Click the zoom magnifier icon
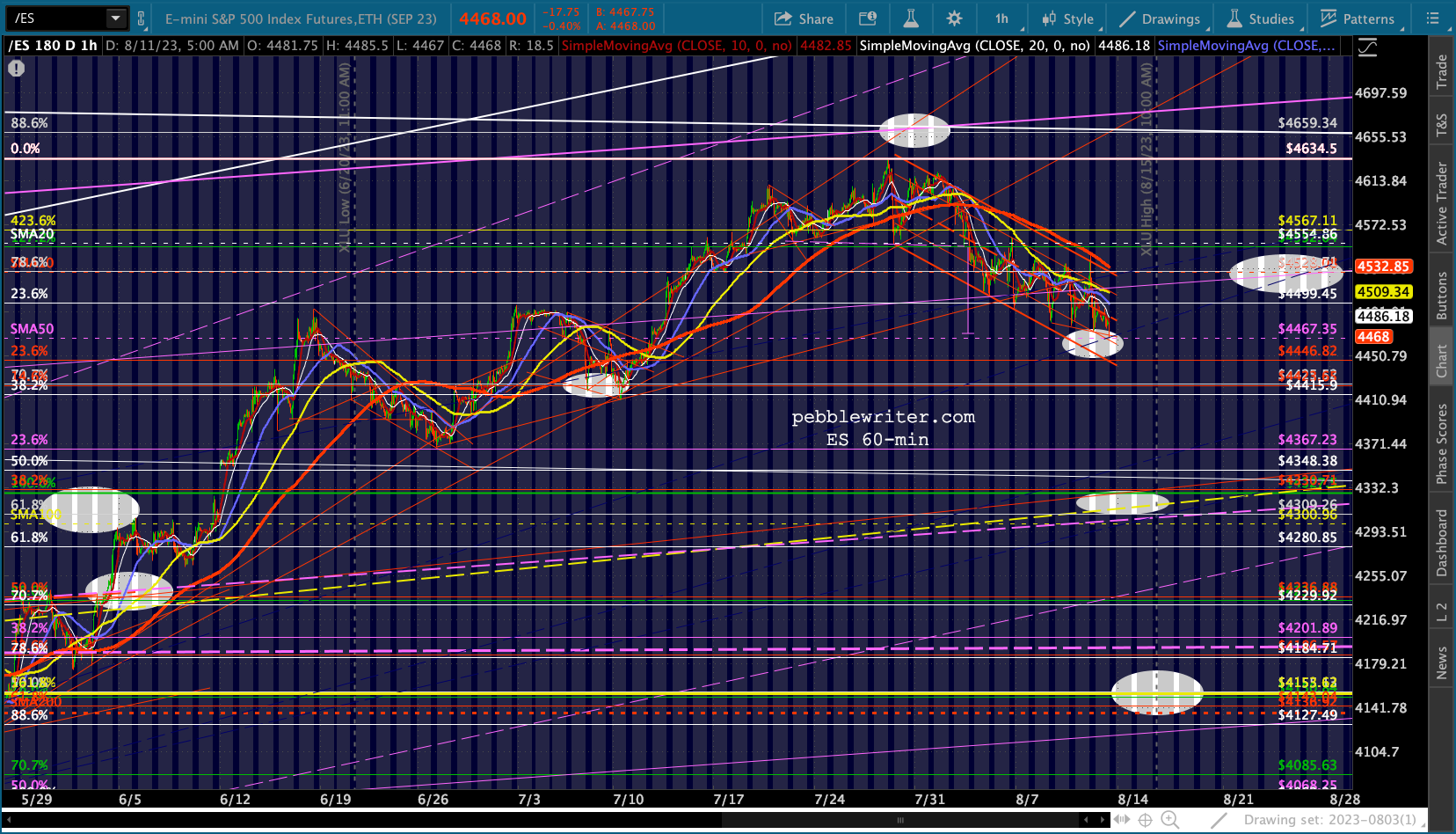 (x=1170, y=820)
